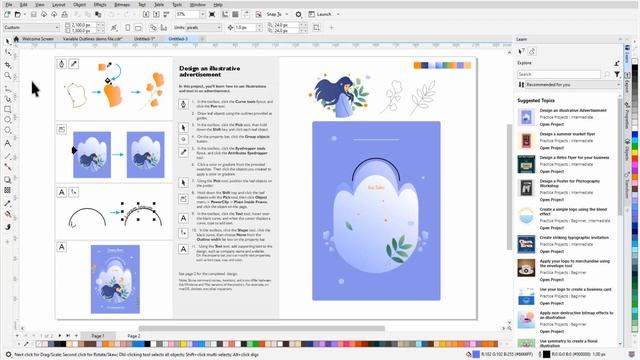The width and height of the screenshot is (640, 360).
Task: Toggle the tools help tab in Learn panel
Action: tap(521, 51)
